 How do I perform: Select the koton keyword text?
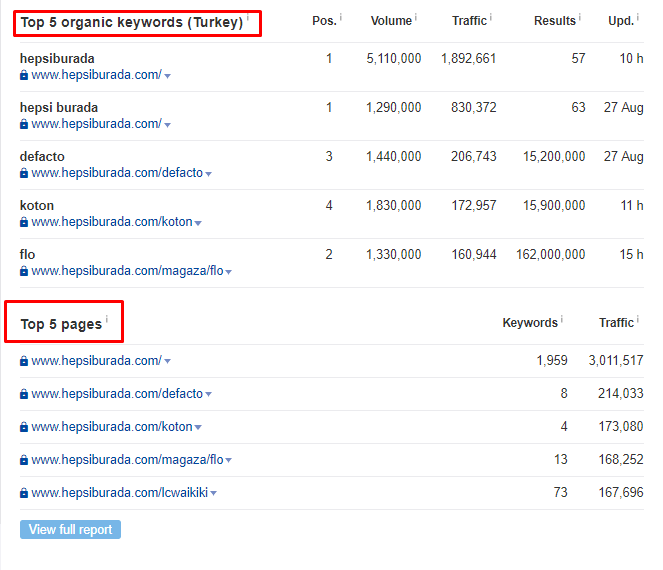coord(37,206)
